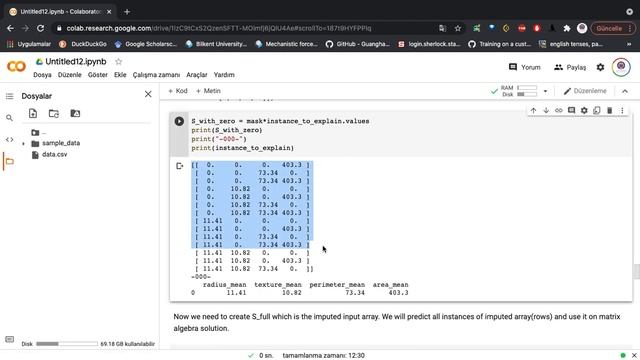This screenshot has width=640, height=360.
Task: Mirror cell in tab icon
Action: 597,111
